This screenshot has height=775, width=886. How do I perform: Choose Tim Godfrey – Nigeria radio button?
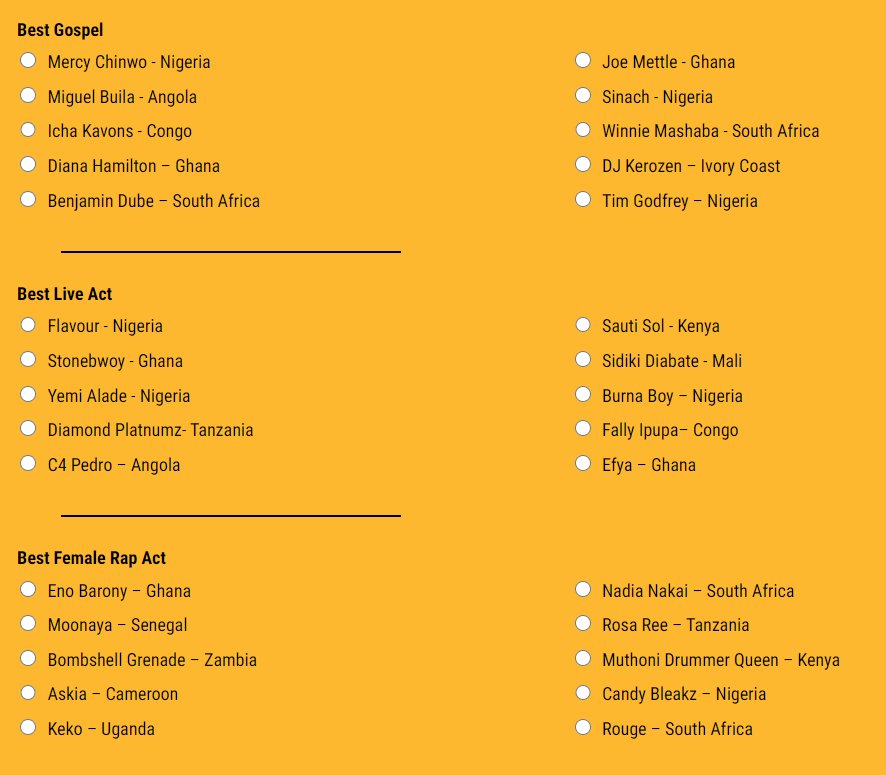click(583, 200)
